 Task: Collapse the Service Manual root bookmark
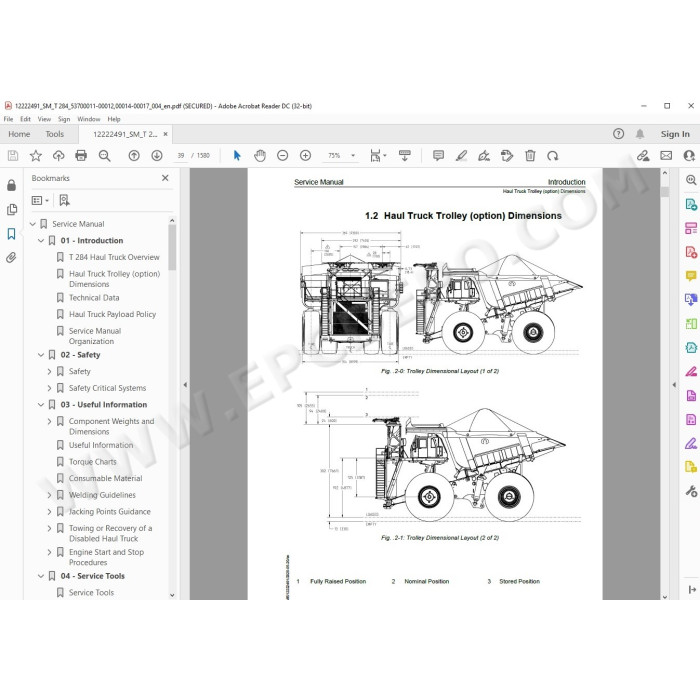[x=33, y=224]
